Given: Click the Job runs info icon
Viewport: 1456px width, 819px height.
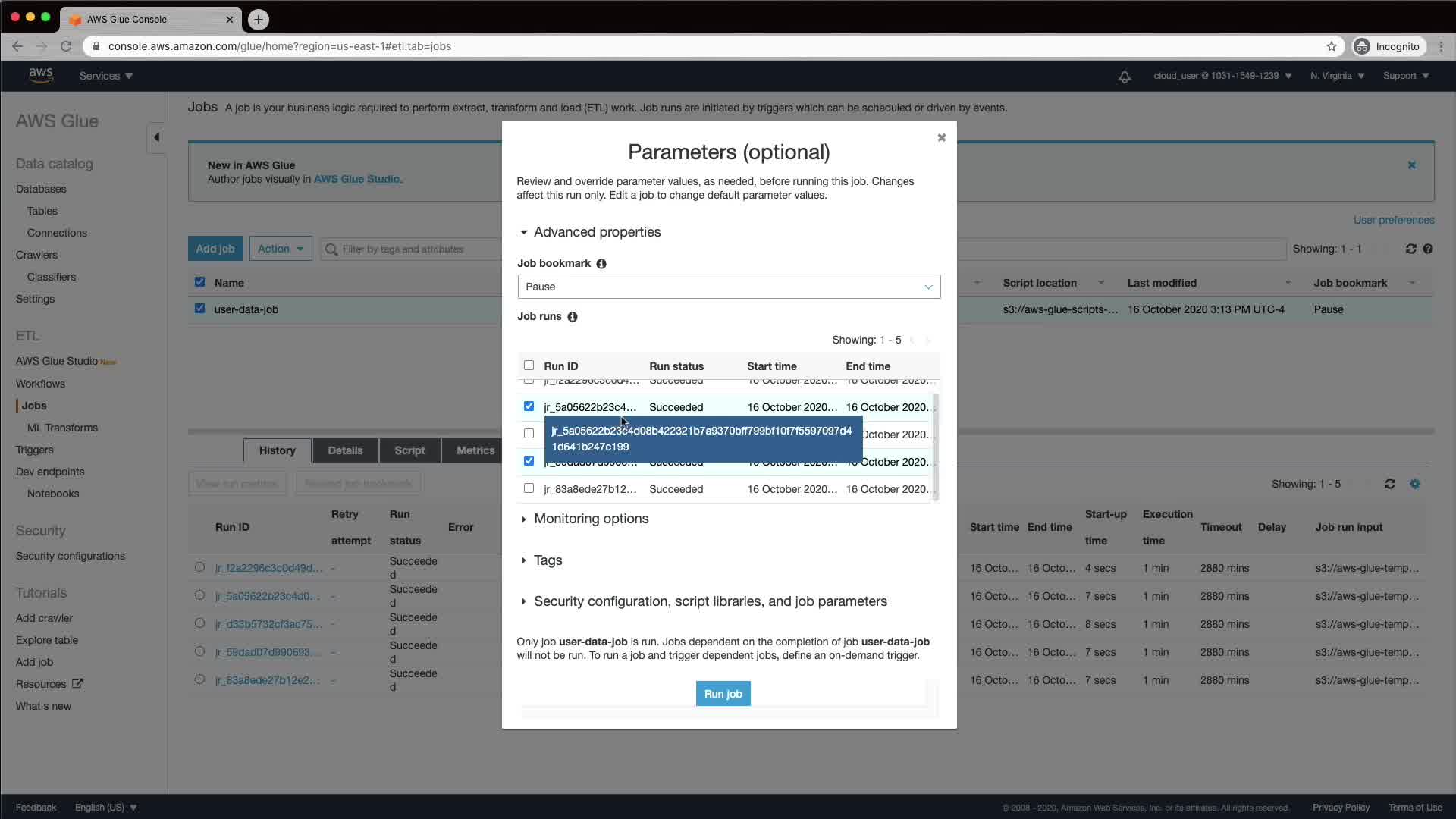Looking at the screenshot, I should 573,317.
